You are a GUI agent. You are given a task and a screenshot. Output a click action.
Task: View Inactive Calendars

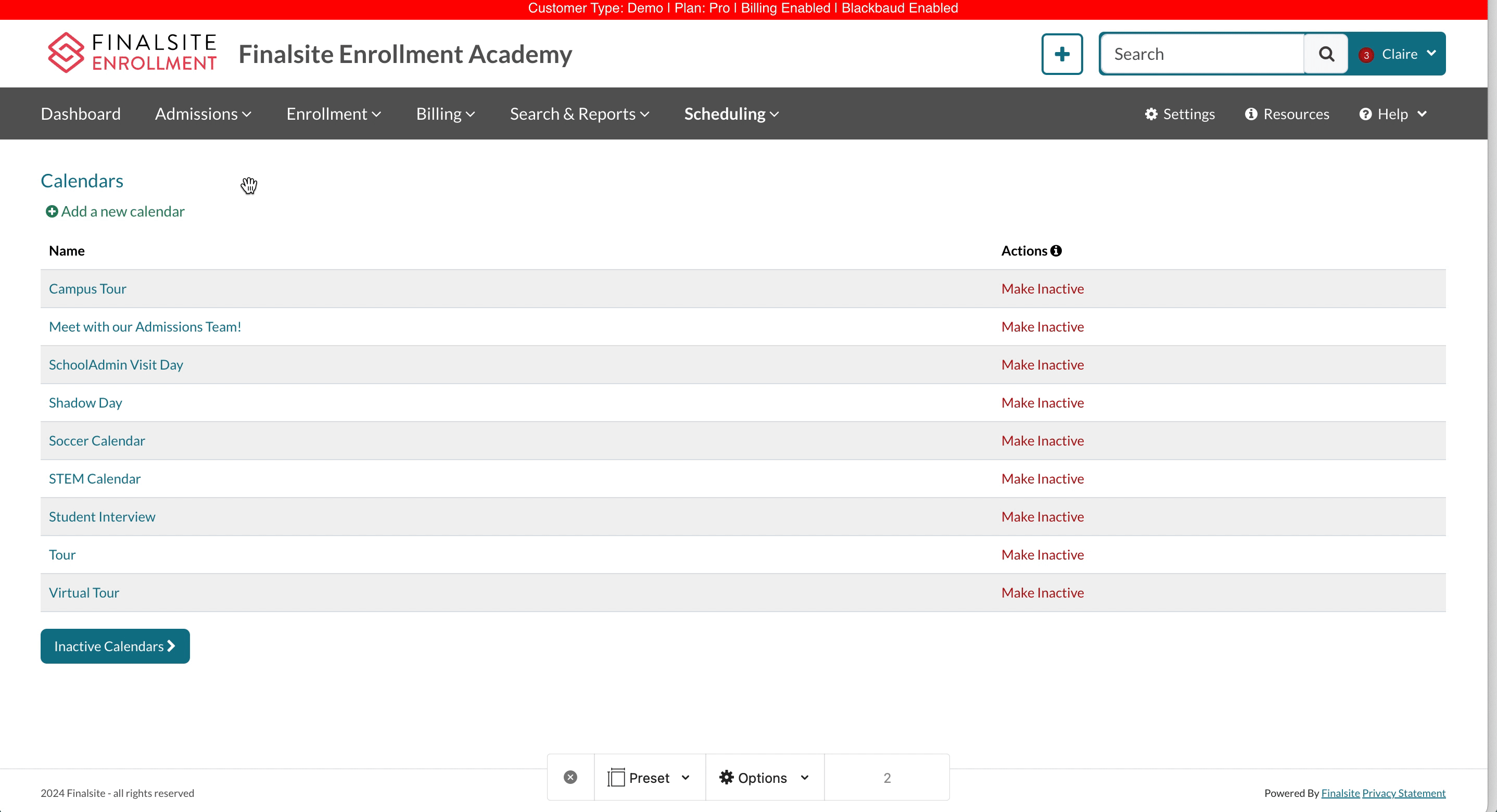[115, 646]
